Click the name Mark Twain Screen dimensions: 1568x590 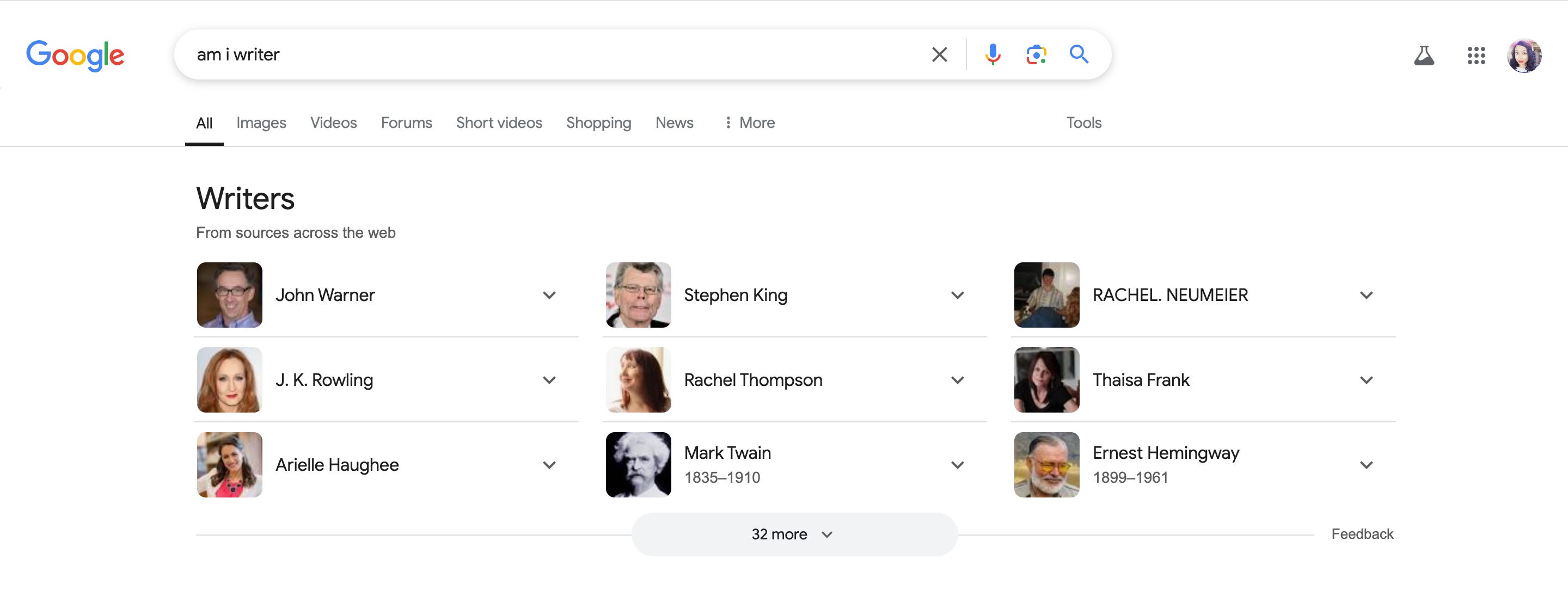pyautogui.click(x=727, y=453)
